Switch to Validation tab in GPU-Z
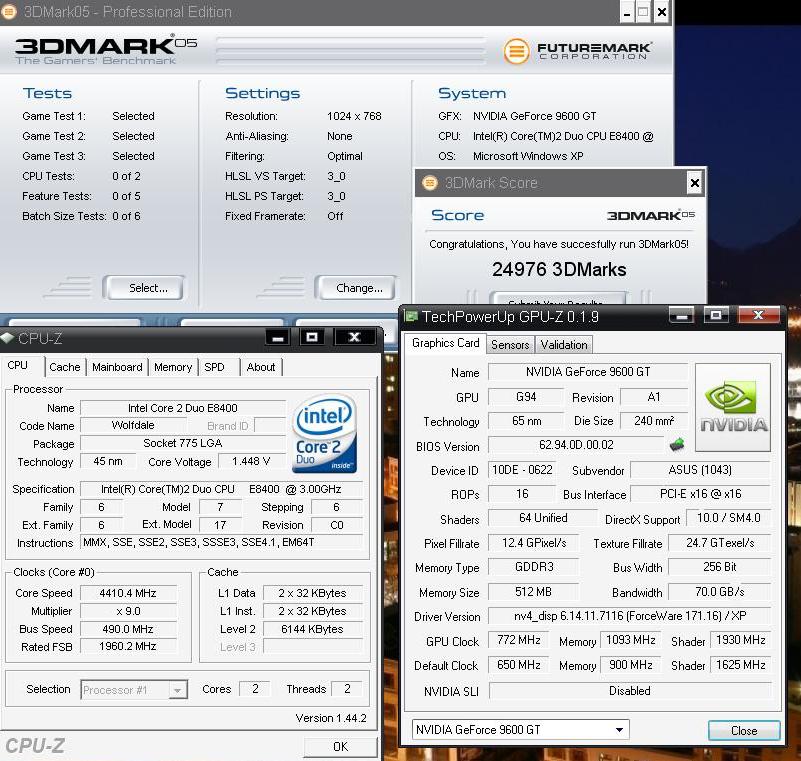Screen dimensions: 801x761 (564, 345)
